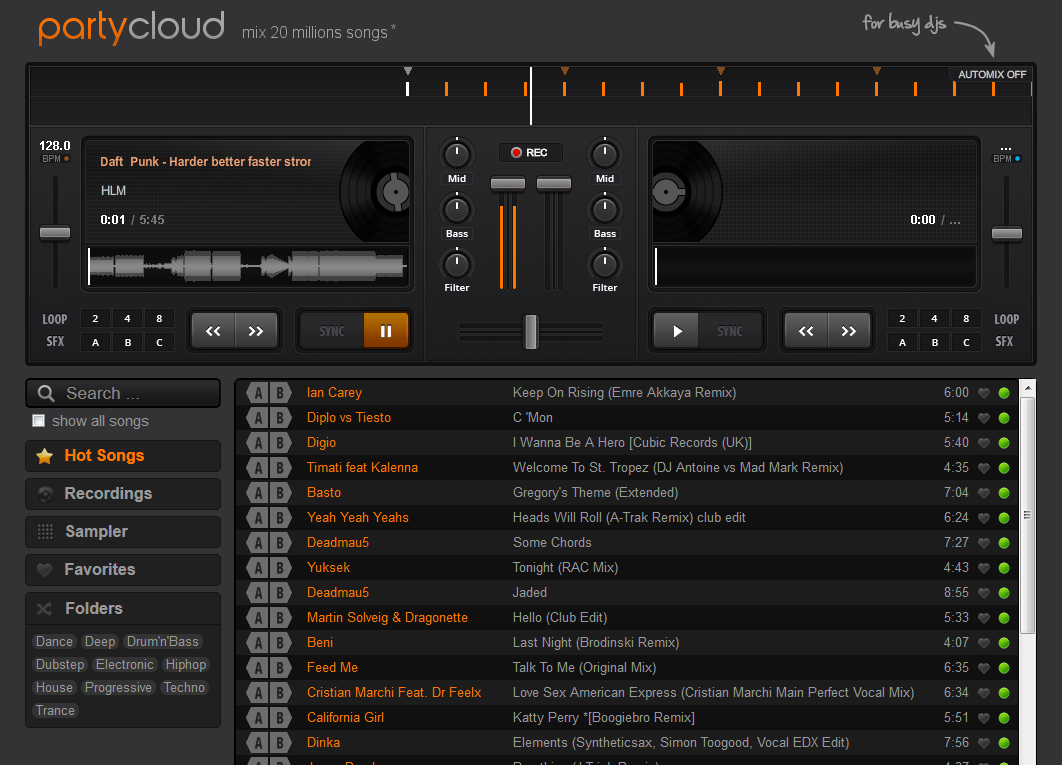Open the Hot Songs list
This screenshot has width=1062, height=765.
[x=104, y=456]
